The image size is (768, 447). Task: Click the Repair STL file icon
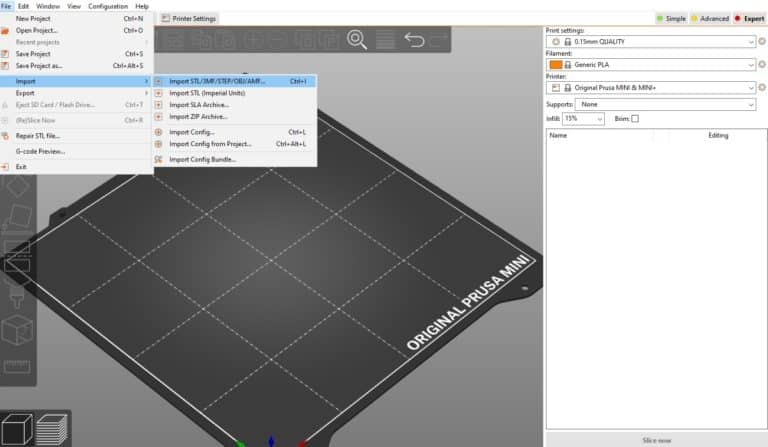[x=5, y=136]
